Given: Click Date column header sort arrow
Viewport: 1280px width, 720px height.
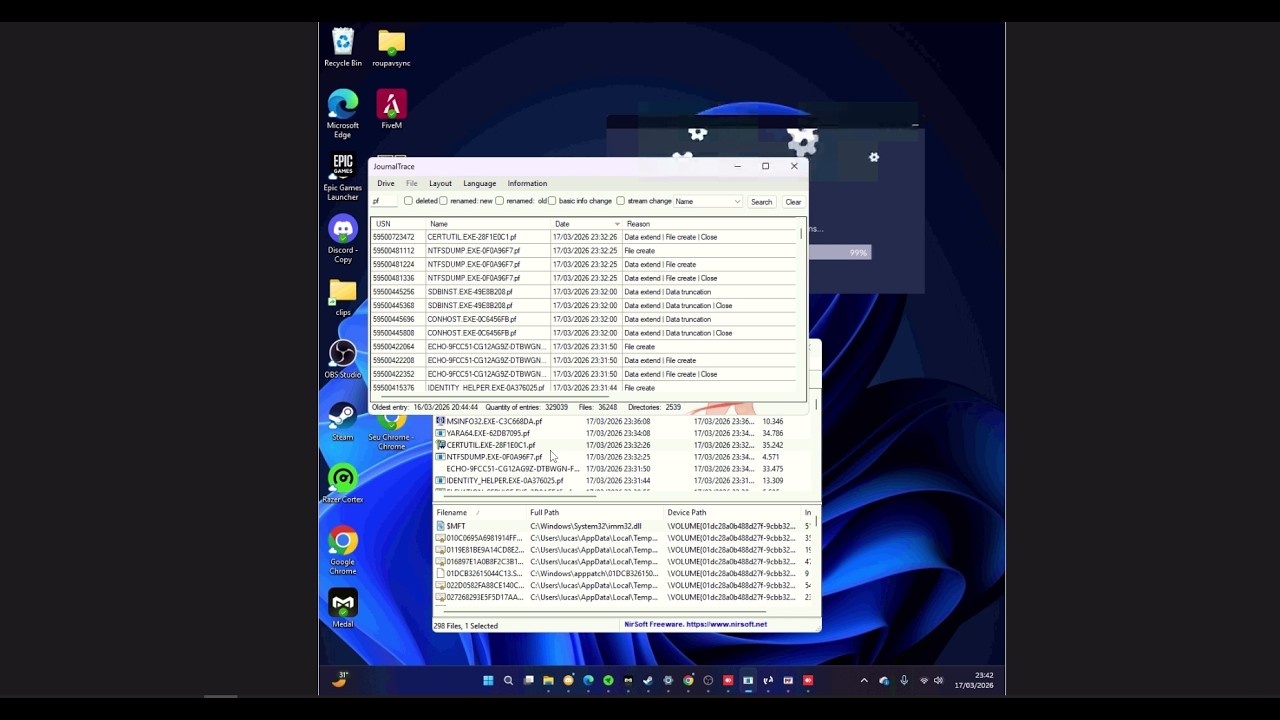Looking at the screenshot, I should tap(617, 224).
